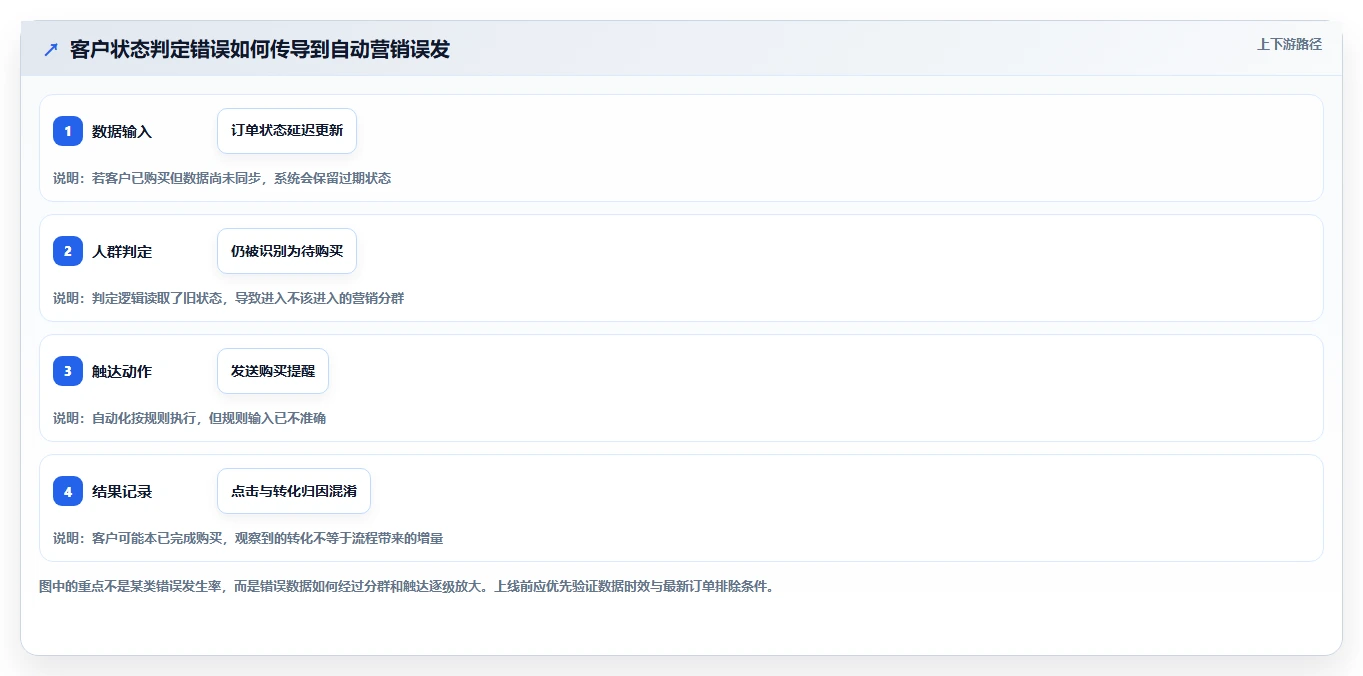1363x676 pixels.
Task: Click the step number 2 badge
Action: pos(68,251)
